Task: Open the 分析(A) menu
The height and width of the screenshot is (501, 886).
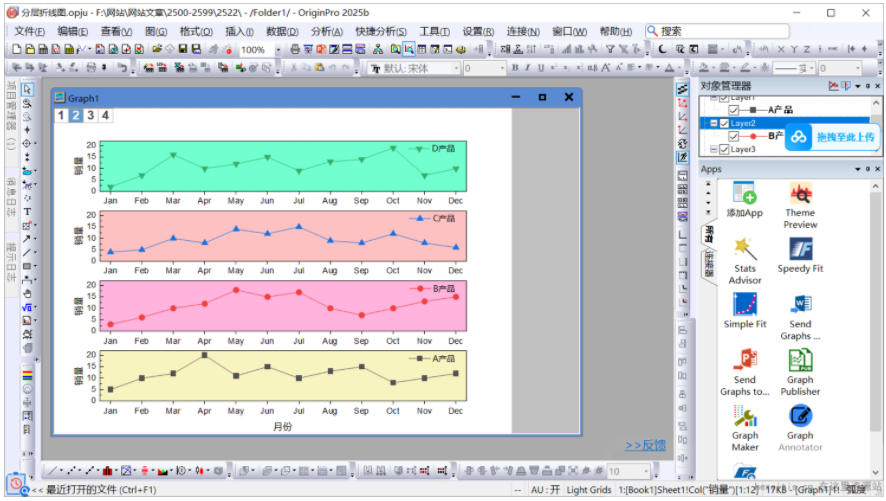Action: click(x=327, y=31)
